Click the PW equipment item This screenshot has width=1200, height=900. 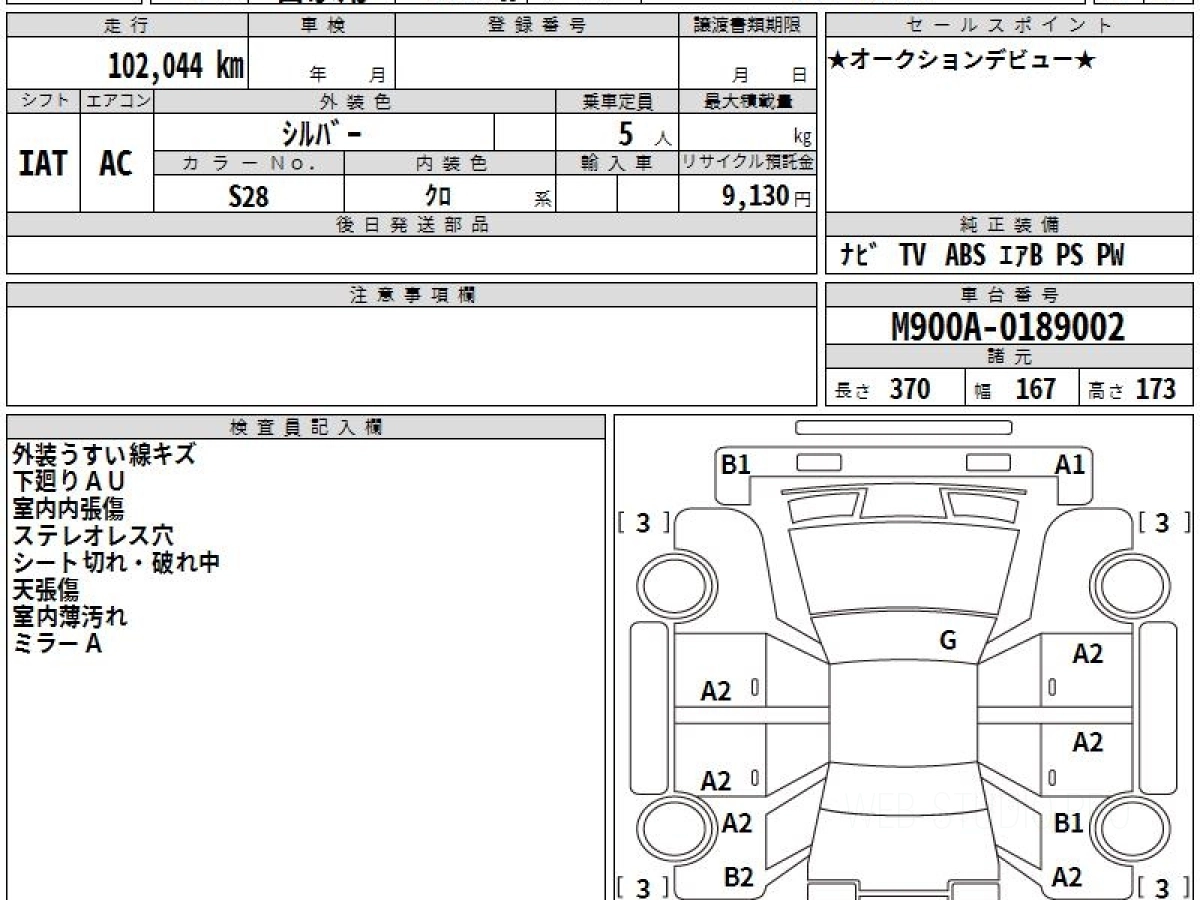point(1110,256)
